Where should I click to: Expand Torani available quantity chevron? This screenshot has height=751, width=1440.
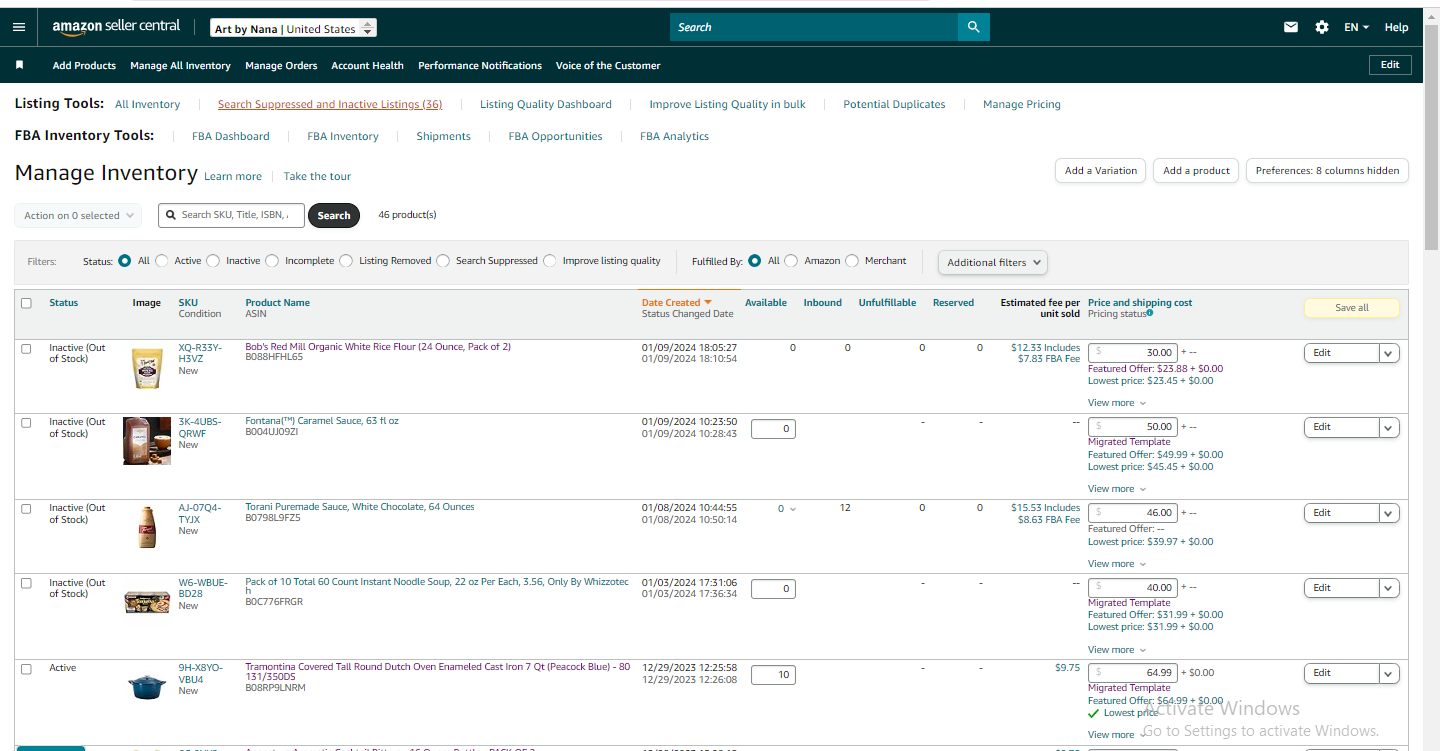[x=793, y=509]
